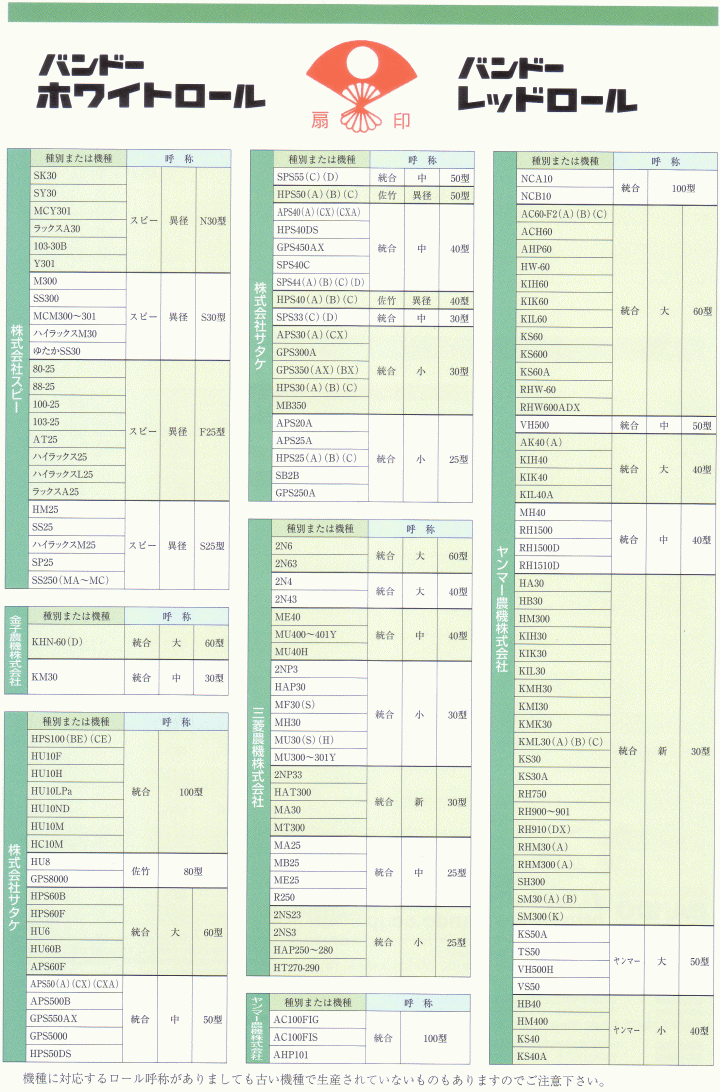
Task: Select the SK30 model cell
Action: pos(78,176)
